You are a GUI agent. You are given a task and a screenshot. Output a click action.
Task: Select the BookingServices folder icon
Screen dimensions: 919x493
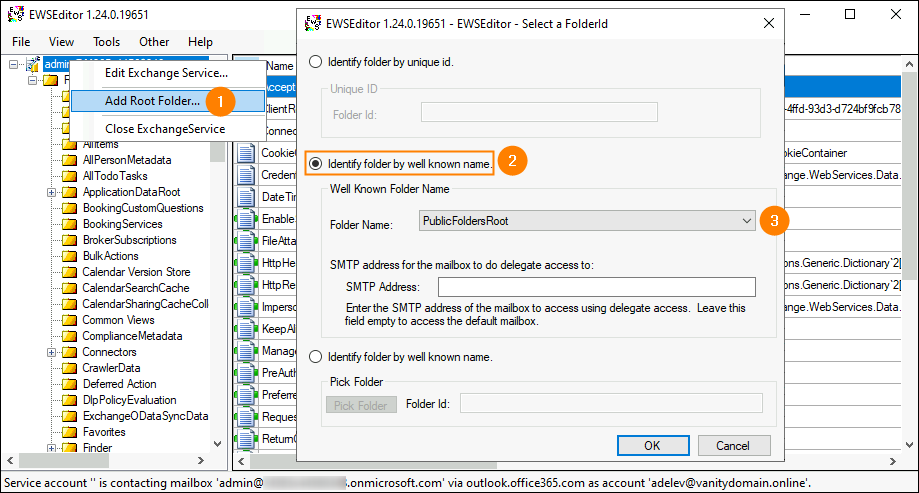69,224
